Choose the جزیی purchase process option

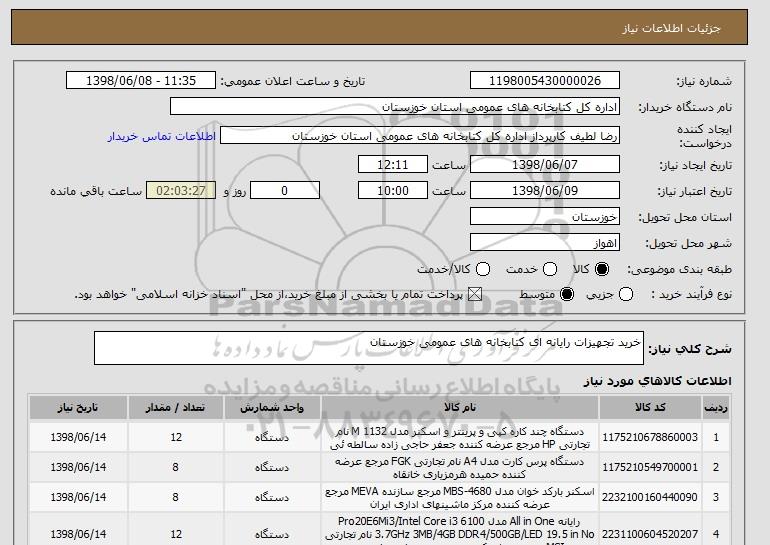pyautogui.click(x=626, y=295)
